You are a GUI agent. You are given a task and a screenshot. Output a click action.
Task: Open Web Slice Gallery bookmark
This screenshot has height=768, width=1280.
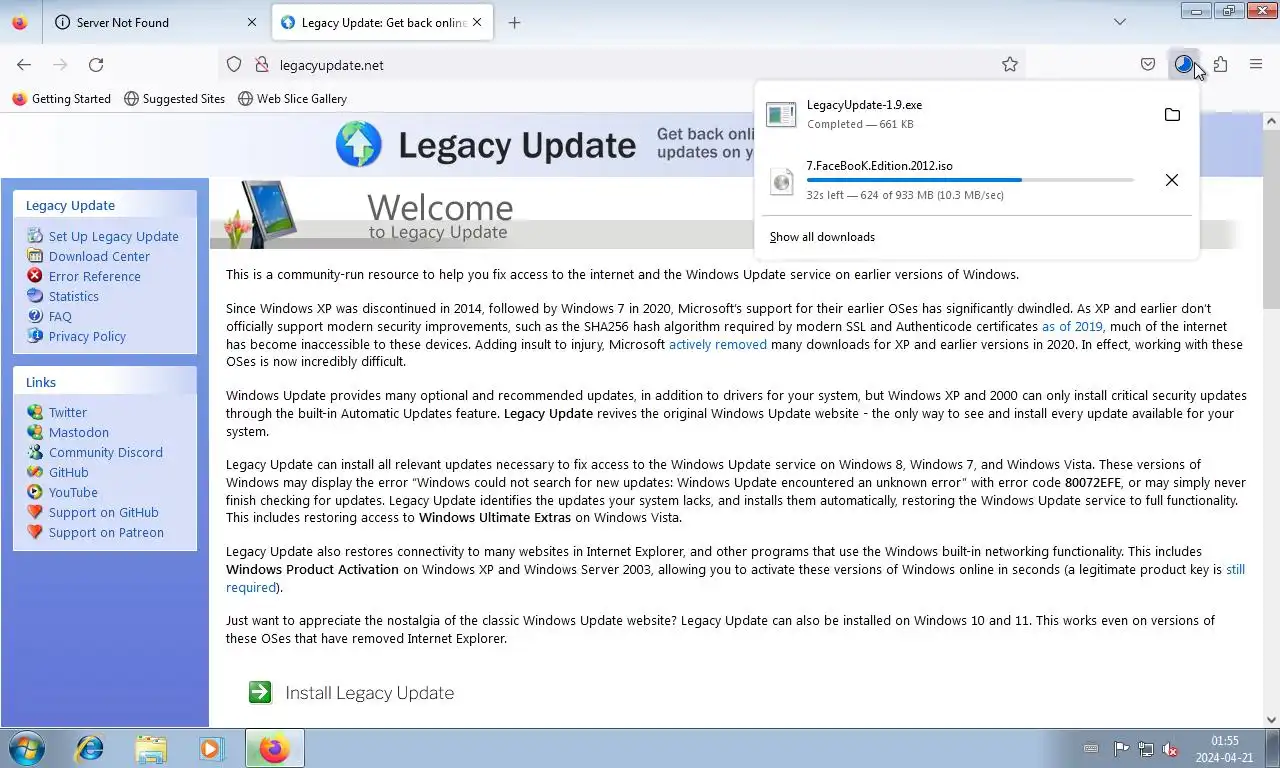click(292, 99)
